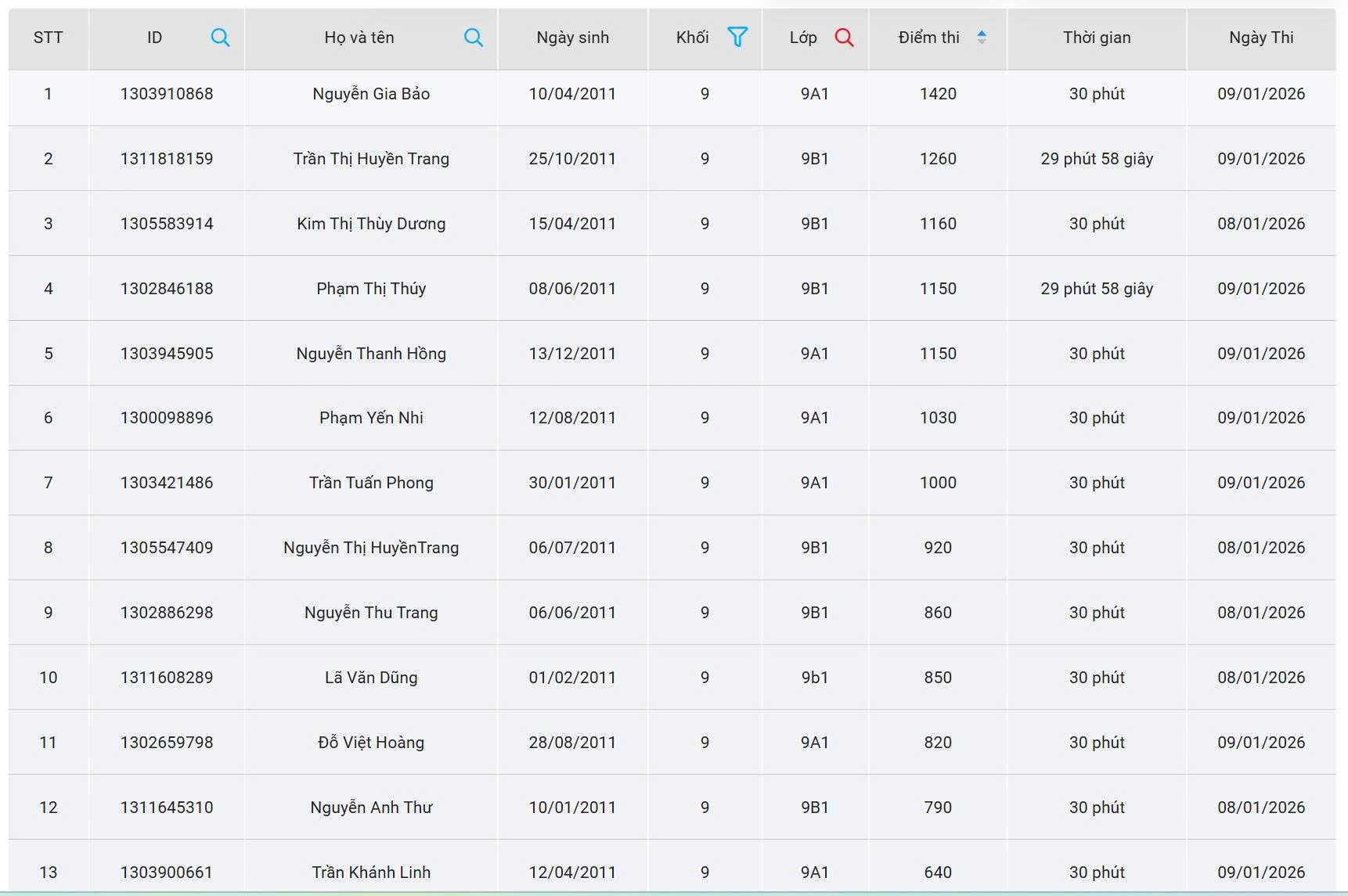Toggle sort arrows on Điểm thi

click(981, 38)
